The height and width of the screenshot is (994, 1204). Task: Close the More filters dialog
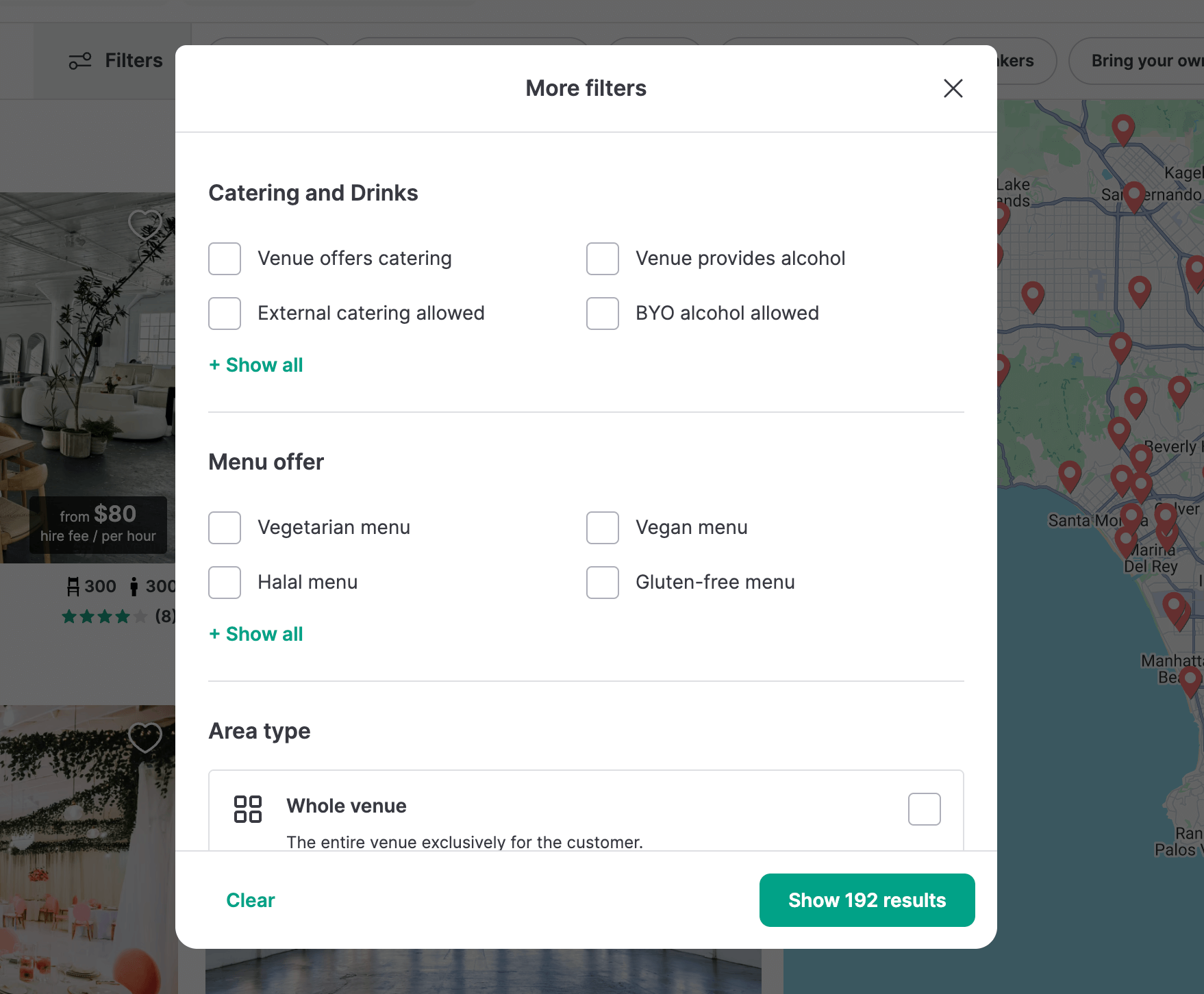[x=953, y=88]
